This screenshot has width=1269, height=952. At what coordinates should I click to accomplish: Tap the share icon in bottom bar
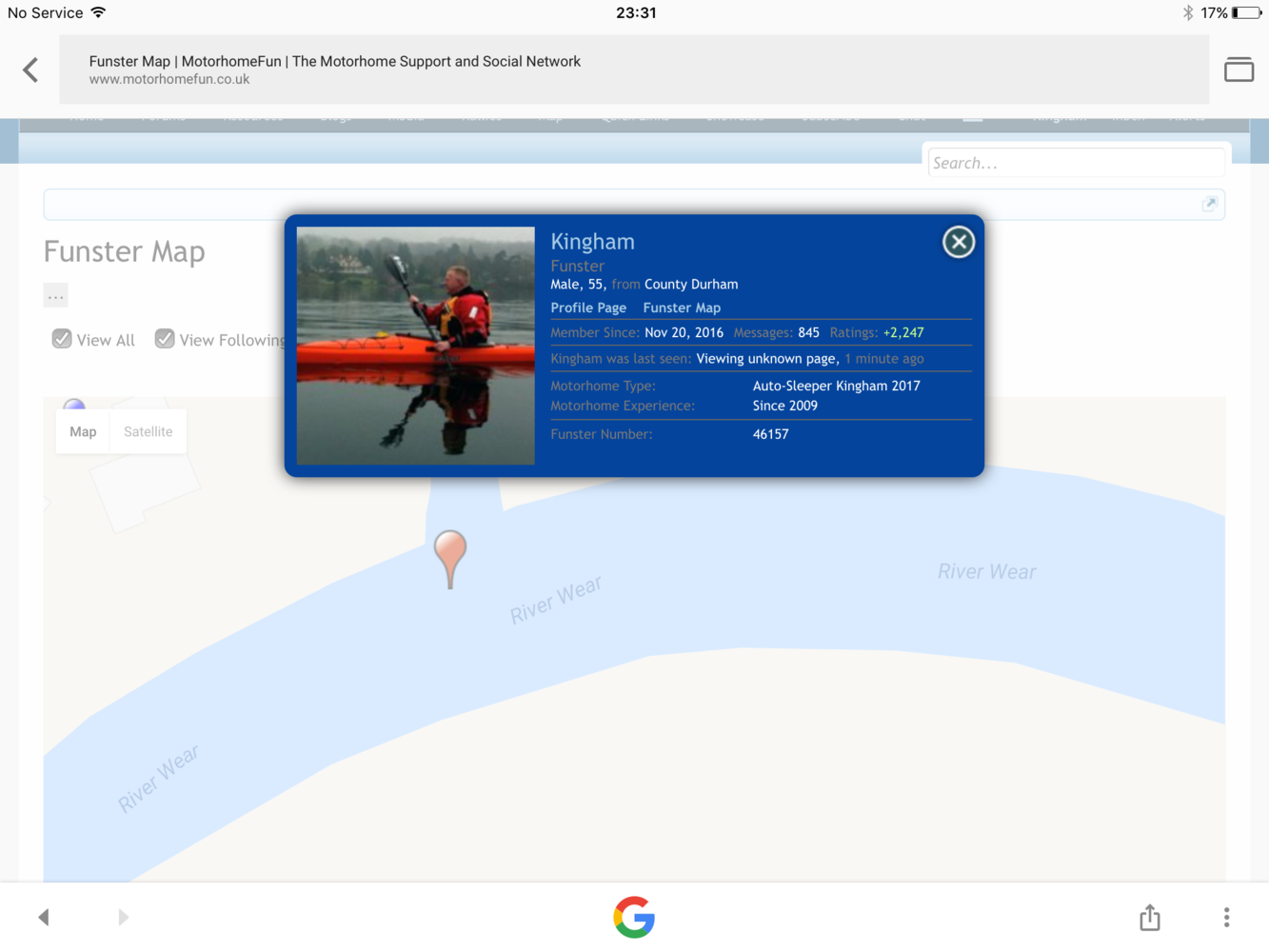1150,917
